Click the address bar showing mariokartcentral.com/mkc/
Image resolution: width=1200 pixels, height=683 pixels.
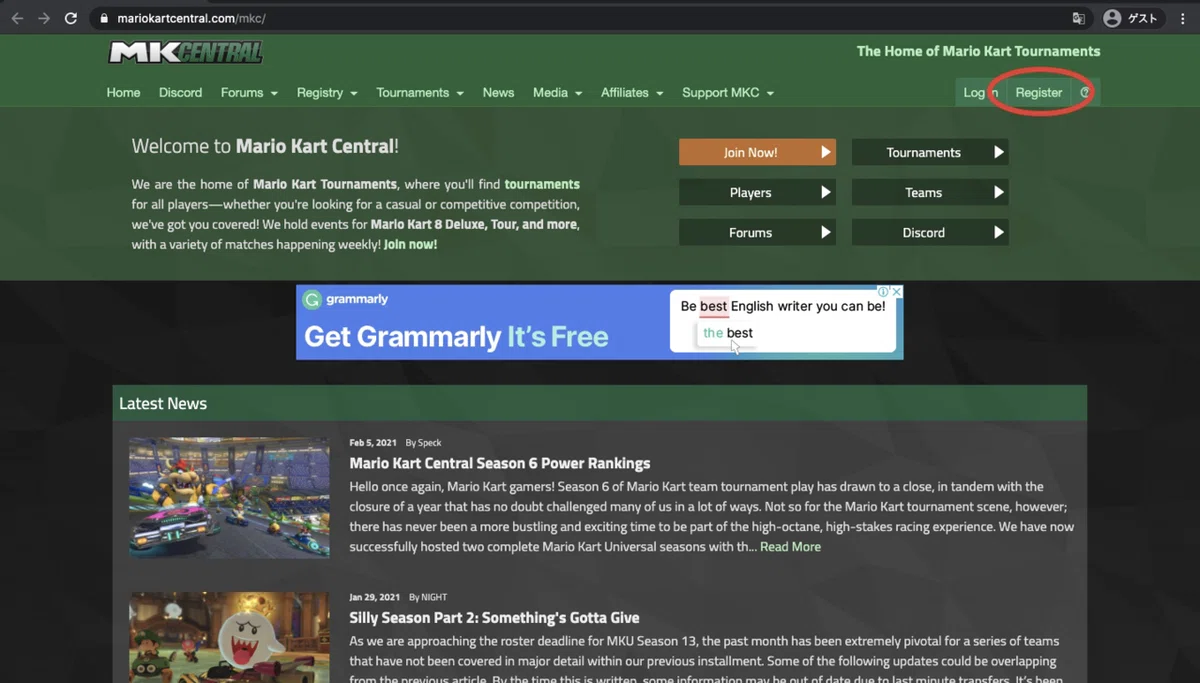pyautogui.click(x=580, y=18)
